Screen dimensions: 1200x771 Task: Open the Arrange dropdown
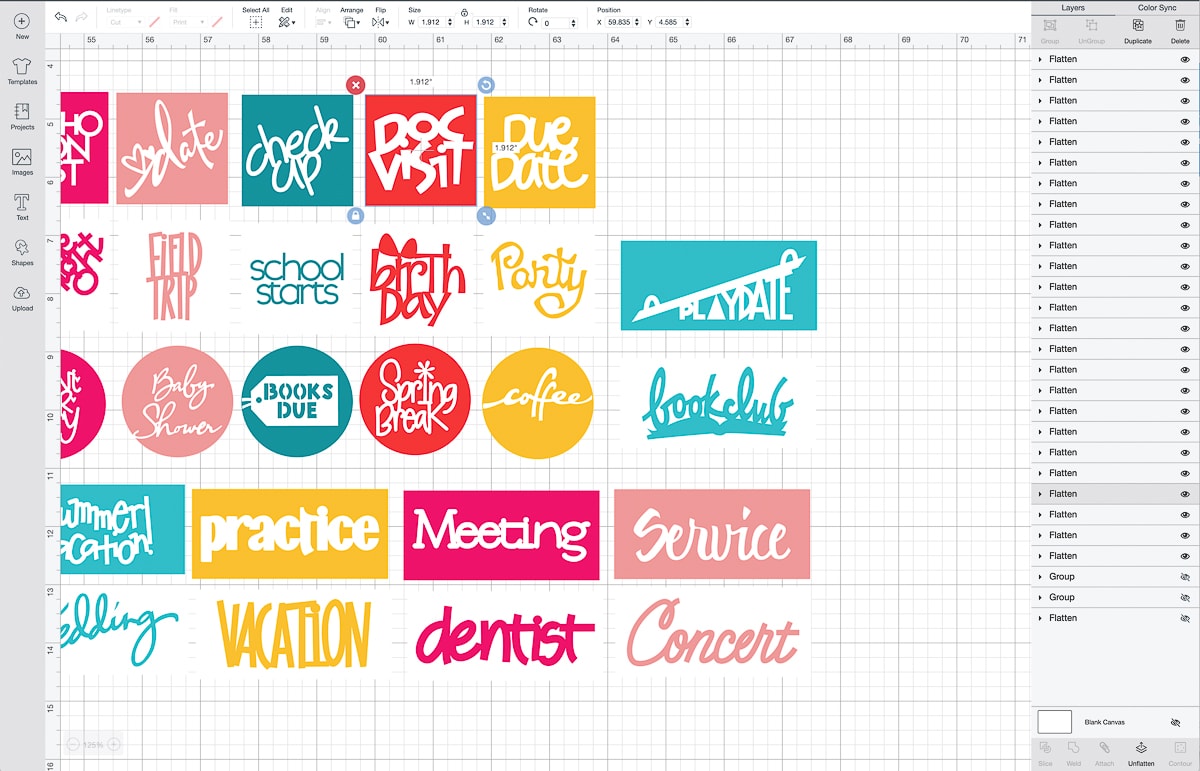click(352, 21)
